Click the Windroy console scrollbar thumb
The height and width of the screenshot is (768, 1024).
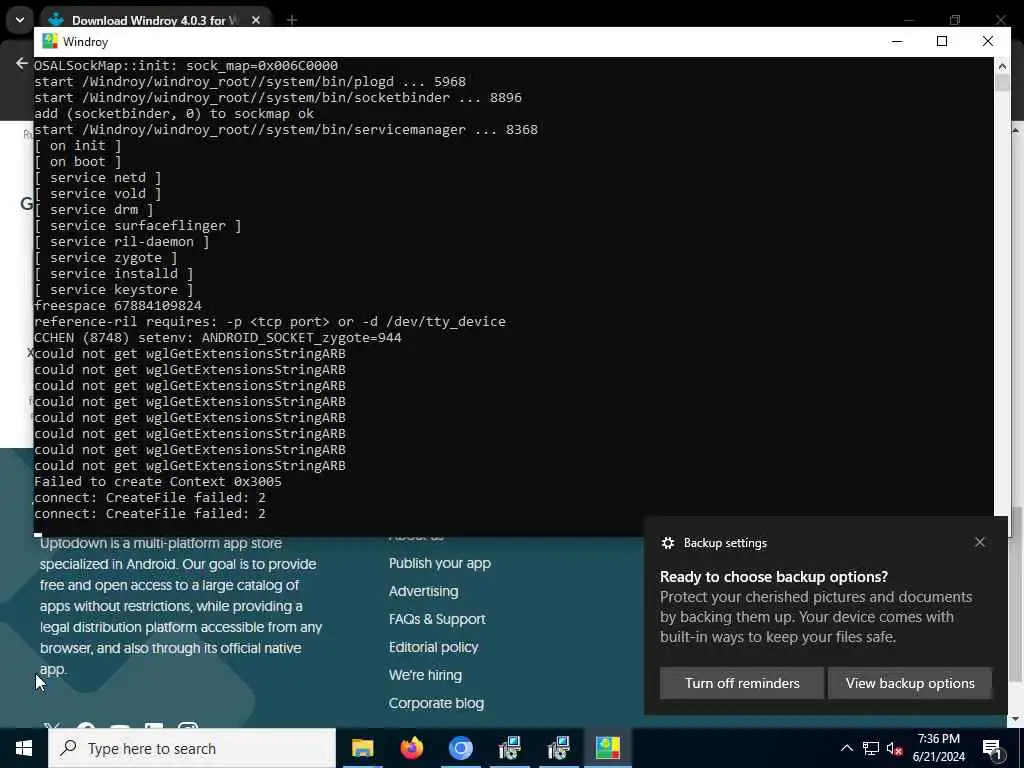pyautogui.click(x=1002, y=83)
